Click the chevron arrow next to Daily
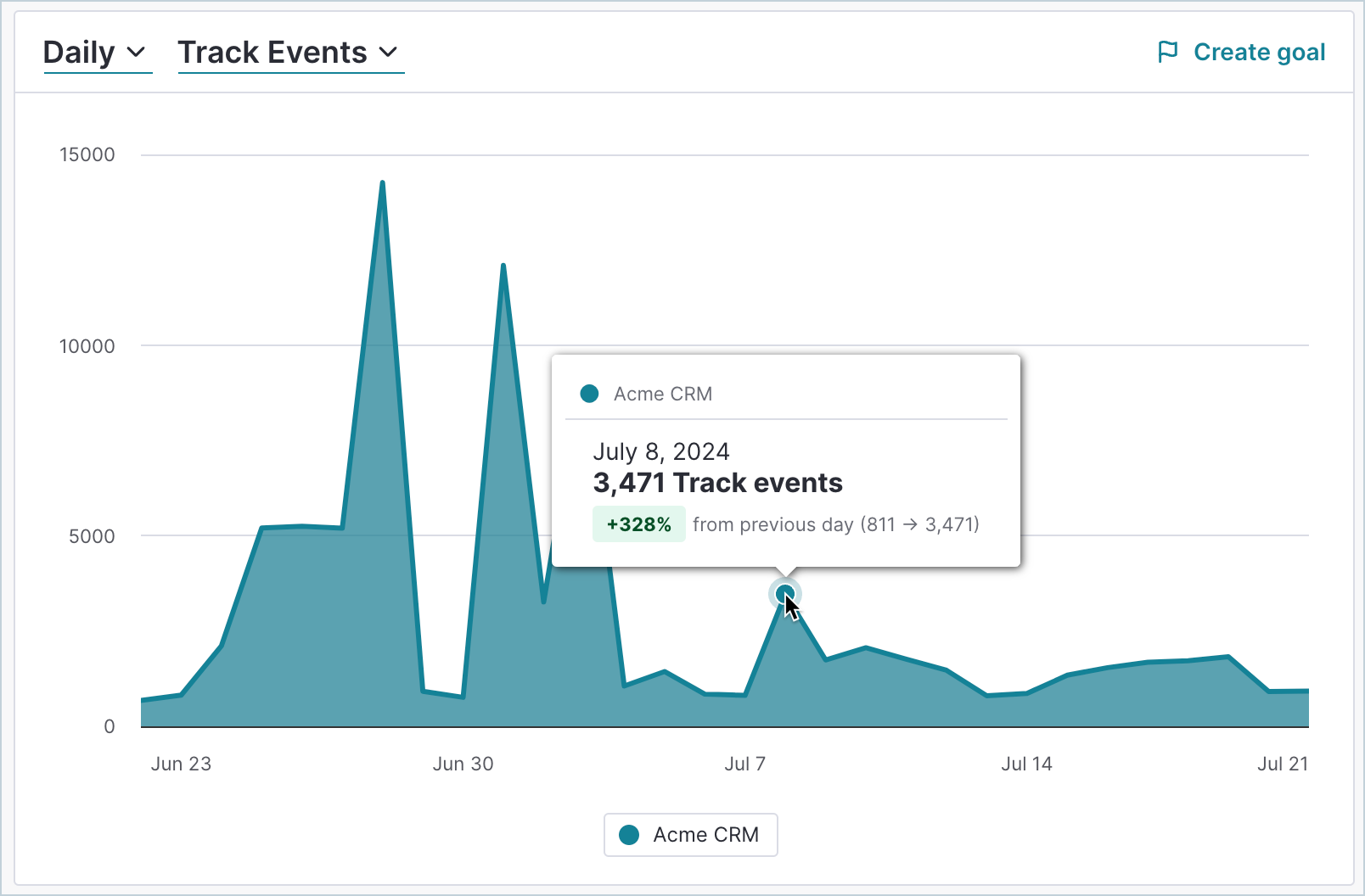 (x=136, y=53)
